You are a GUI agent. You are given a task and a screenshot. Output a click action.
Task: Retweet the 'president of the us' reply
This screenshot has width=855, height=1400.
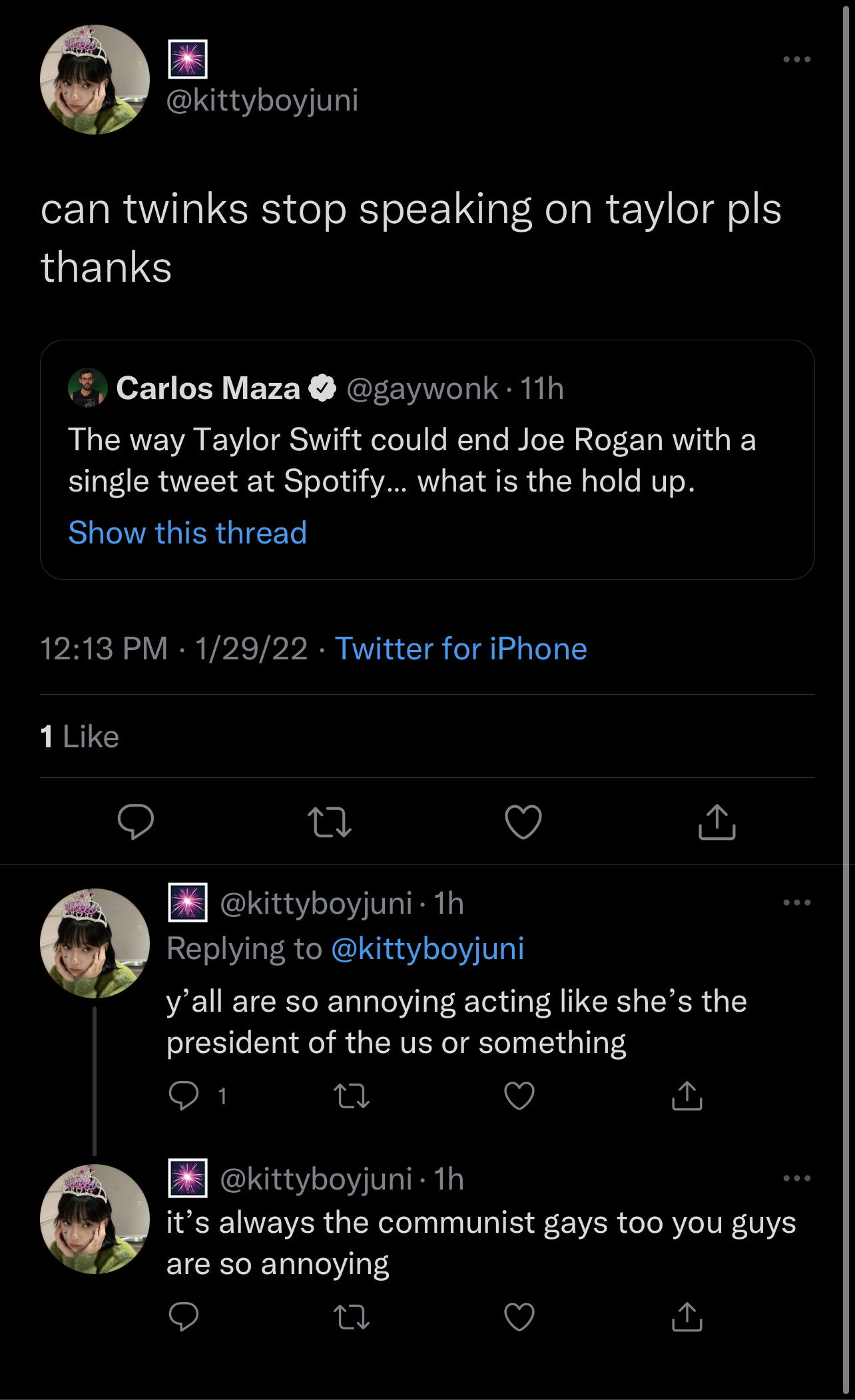tap(352, 1096)
